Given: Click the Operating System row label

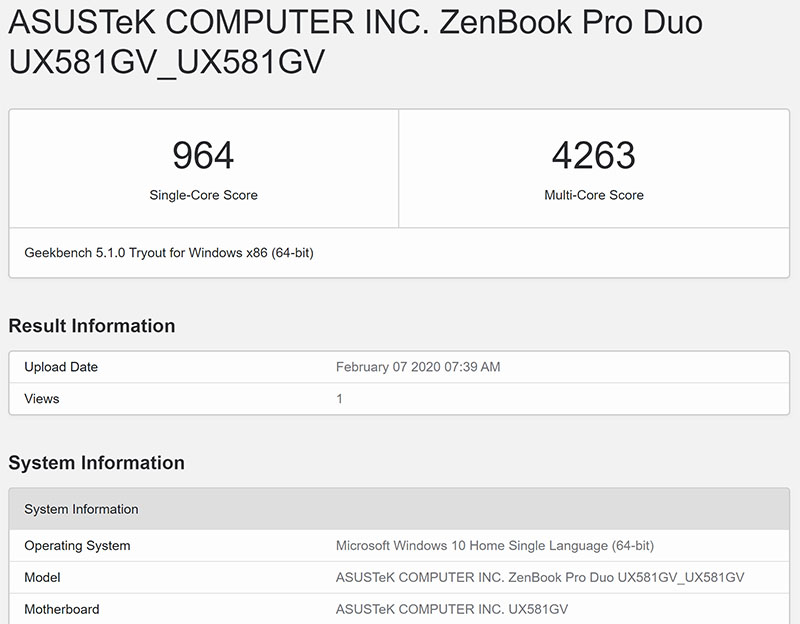Looking at the screenshot, I should pyautogui.click(x=77, y=546).
